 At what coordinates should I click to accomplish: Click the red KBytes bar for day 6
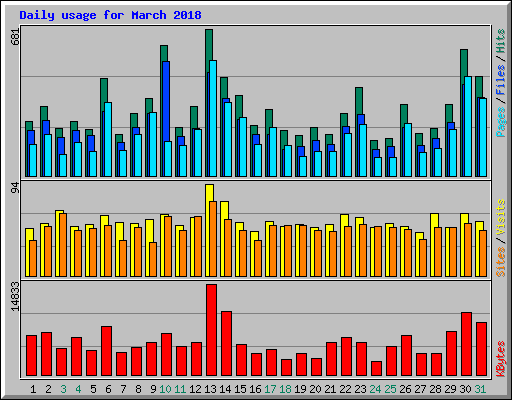[106, 351]
